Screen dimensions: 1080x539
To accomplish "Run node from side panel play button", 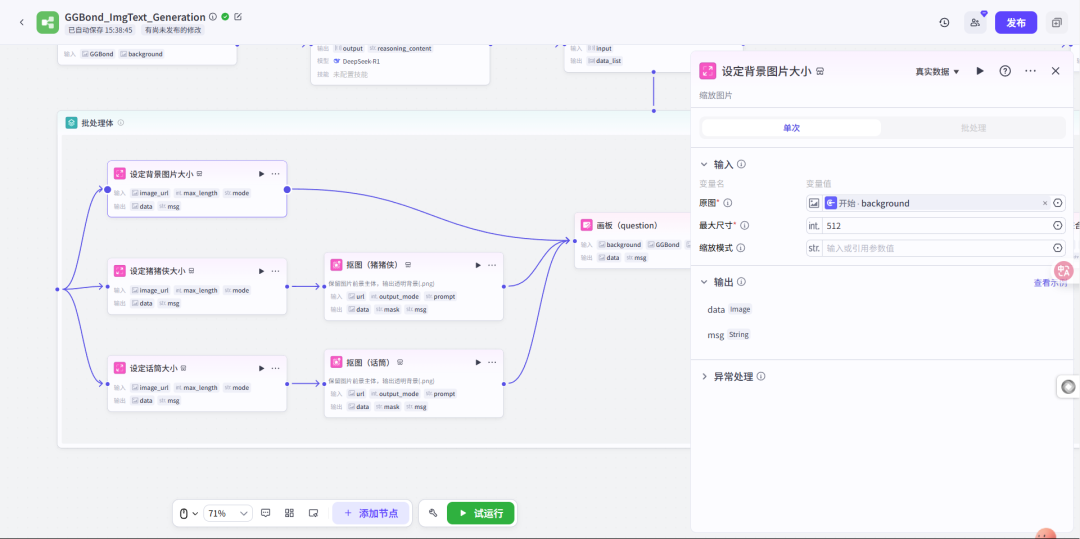I will click(980, 71).
